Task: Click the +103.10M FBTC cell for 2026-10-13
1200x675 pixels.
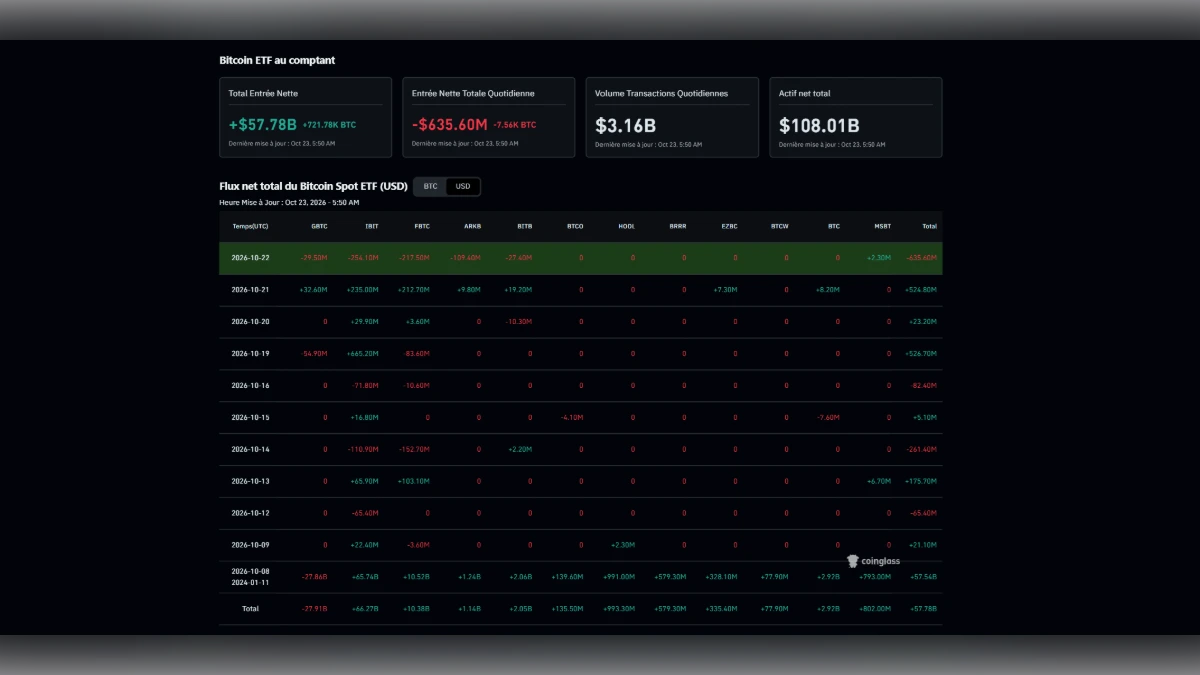Action: (x=413, y=482)
